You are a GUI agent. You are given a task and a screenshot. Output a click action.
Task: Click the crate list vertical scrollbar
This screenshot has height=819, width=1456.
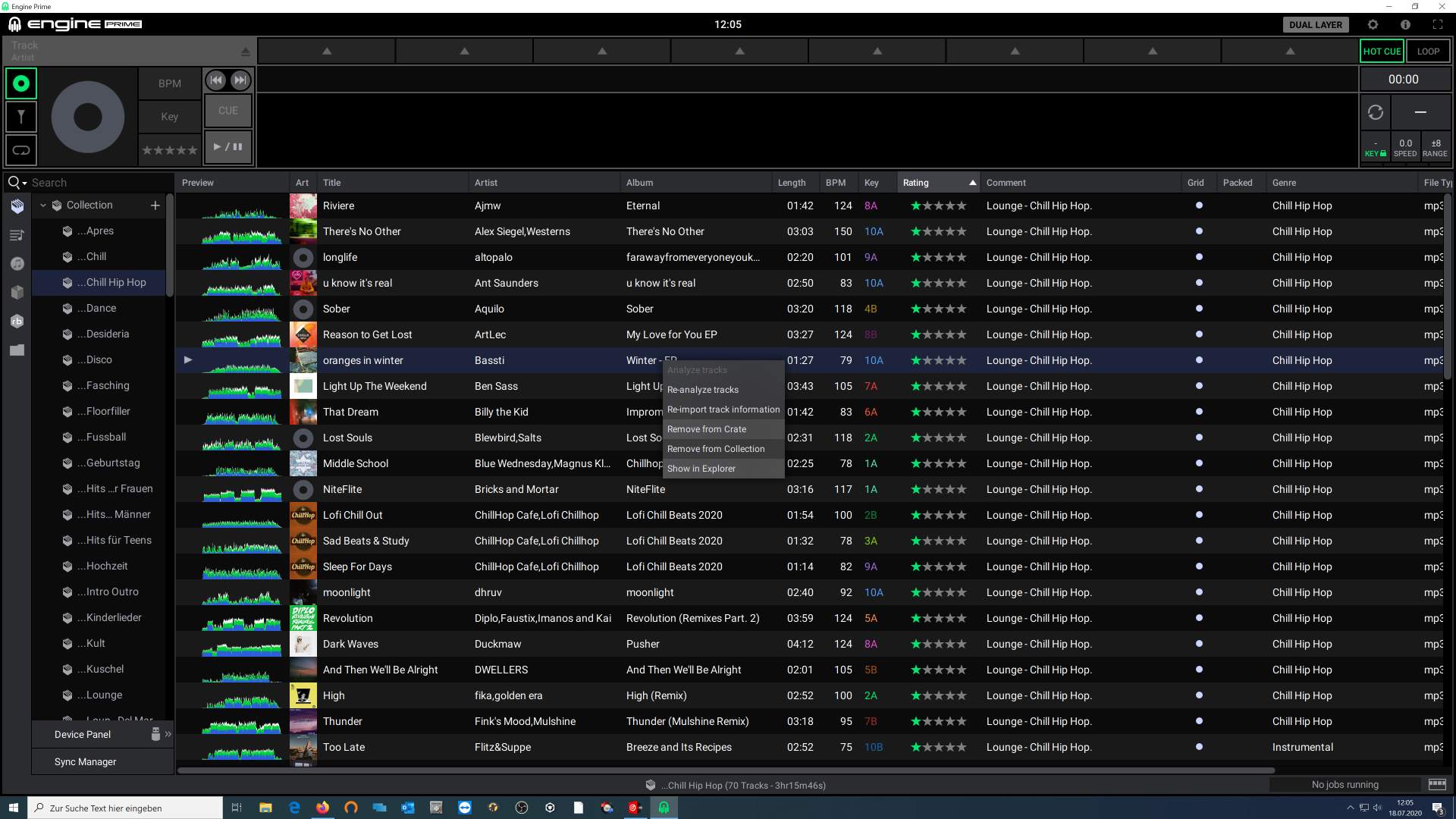[170, 246]
